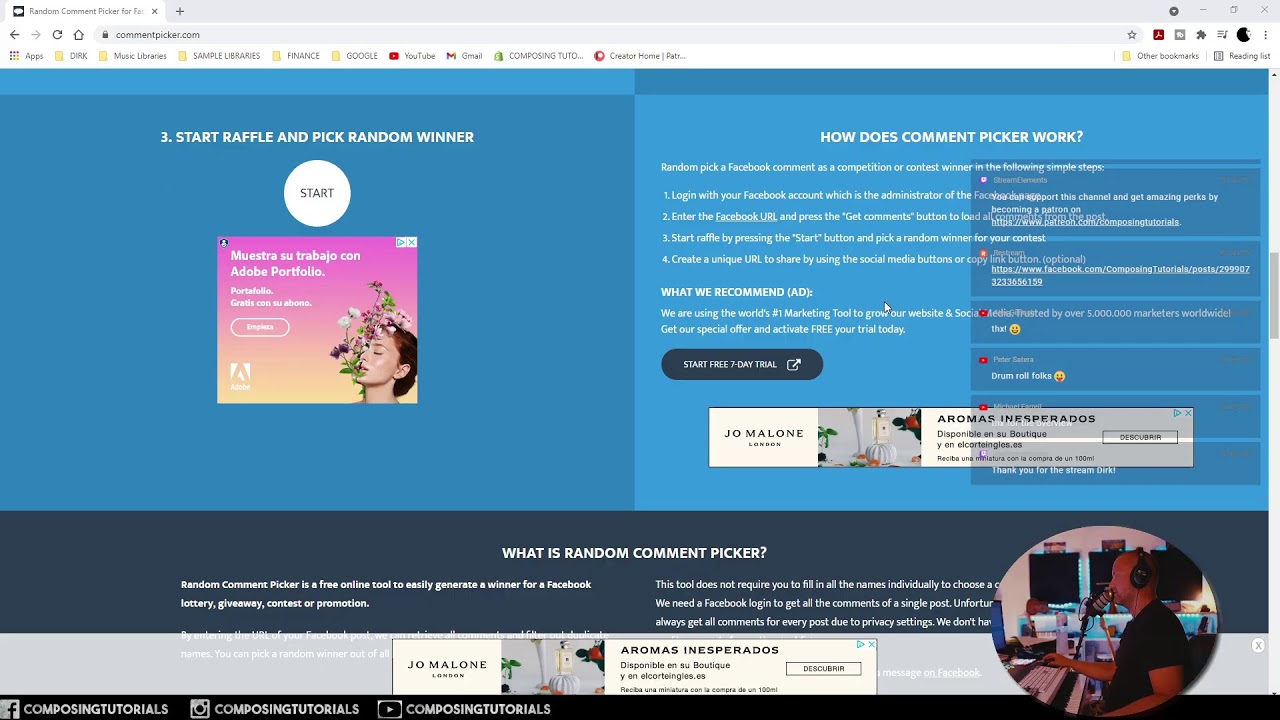Open the Creator Home Patreon bookmark
Viewport: 1280px width, 720px height.
click(x=640, y=56)
